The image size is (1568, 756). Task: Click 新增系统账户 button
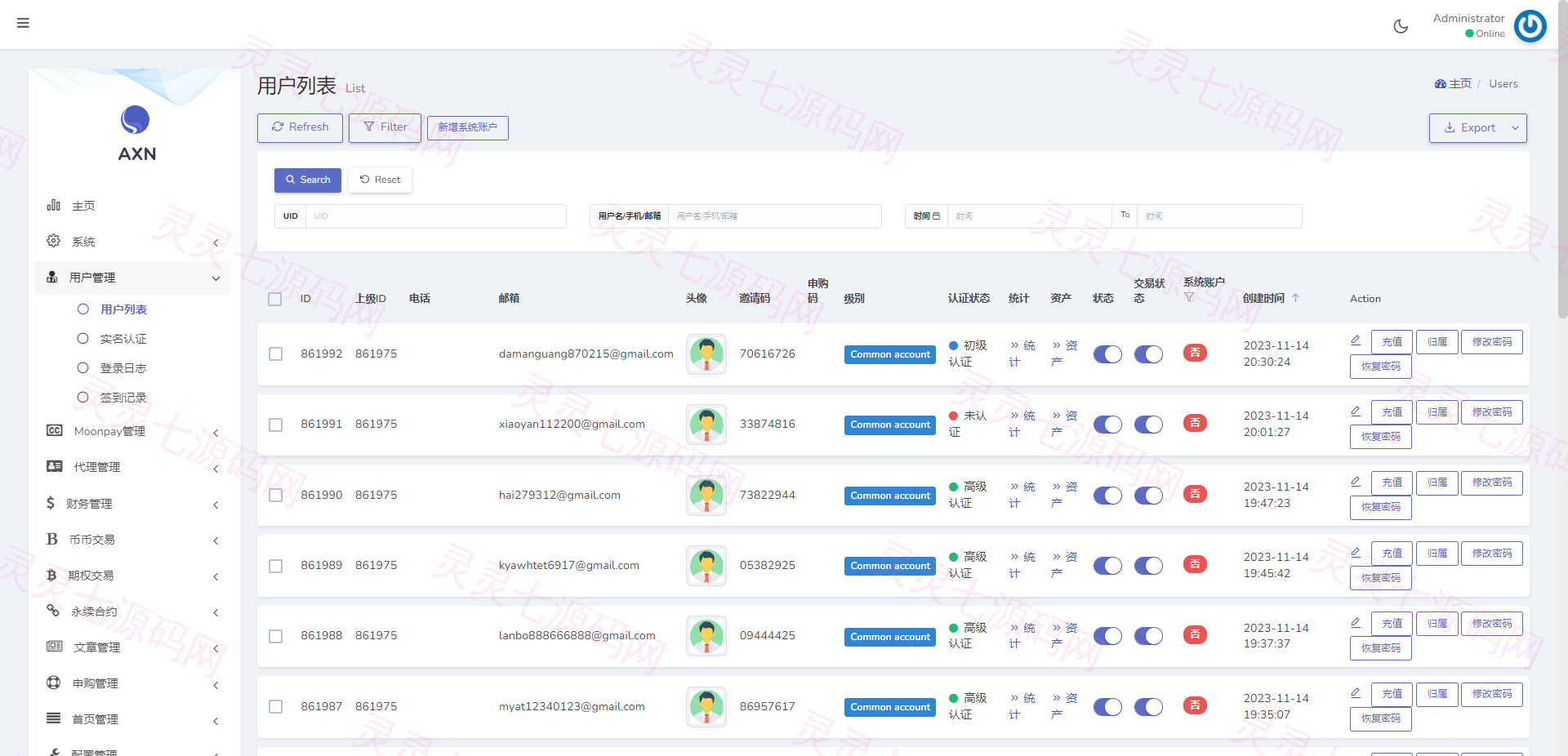point(467,127)
